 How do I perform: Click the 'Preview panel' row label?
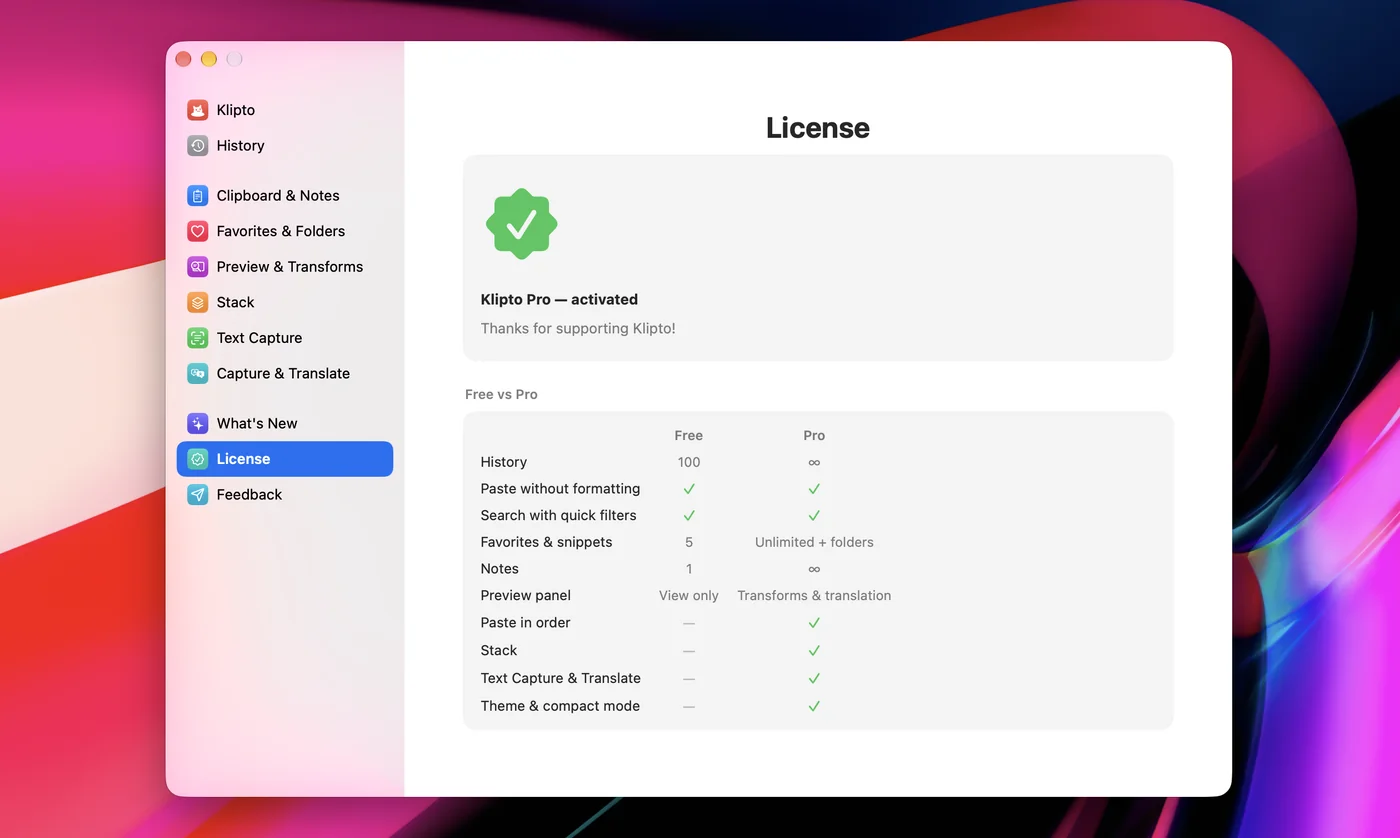pyautogui.click(x=525, y=596)
